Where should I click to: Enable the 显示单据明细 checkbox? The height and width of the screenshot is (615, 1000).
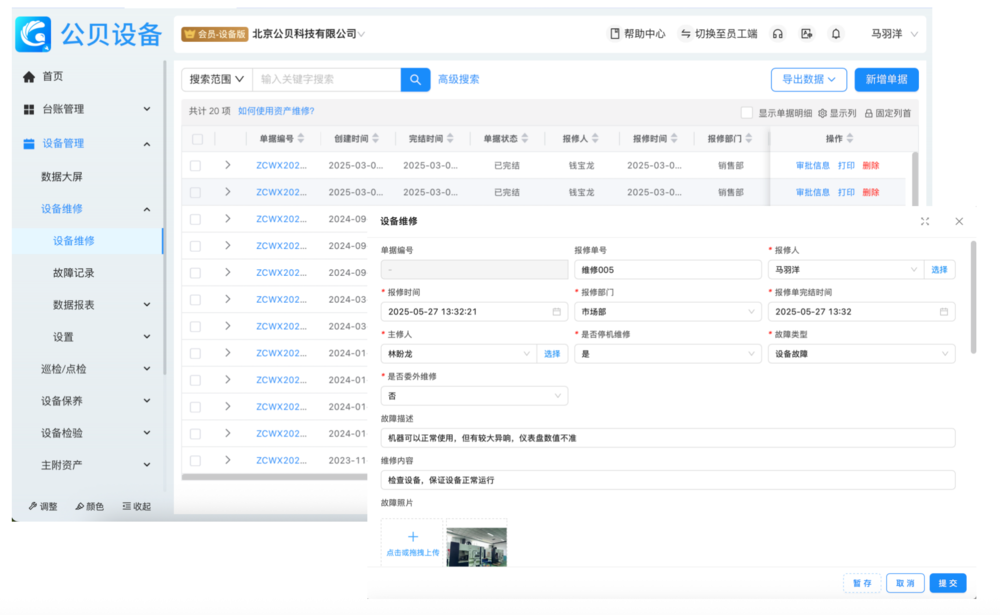[747, 112]
